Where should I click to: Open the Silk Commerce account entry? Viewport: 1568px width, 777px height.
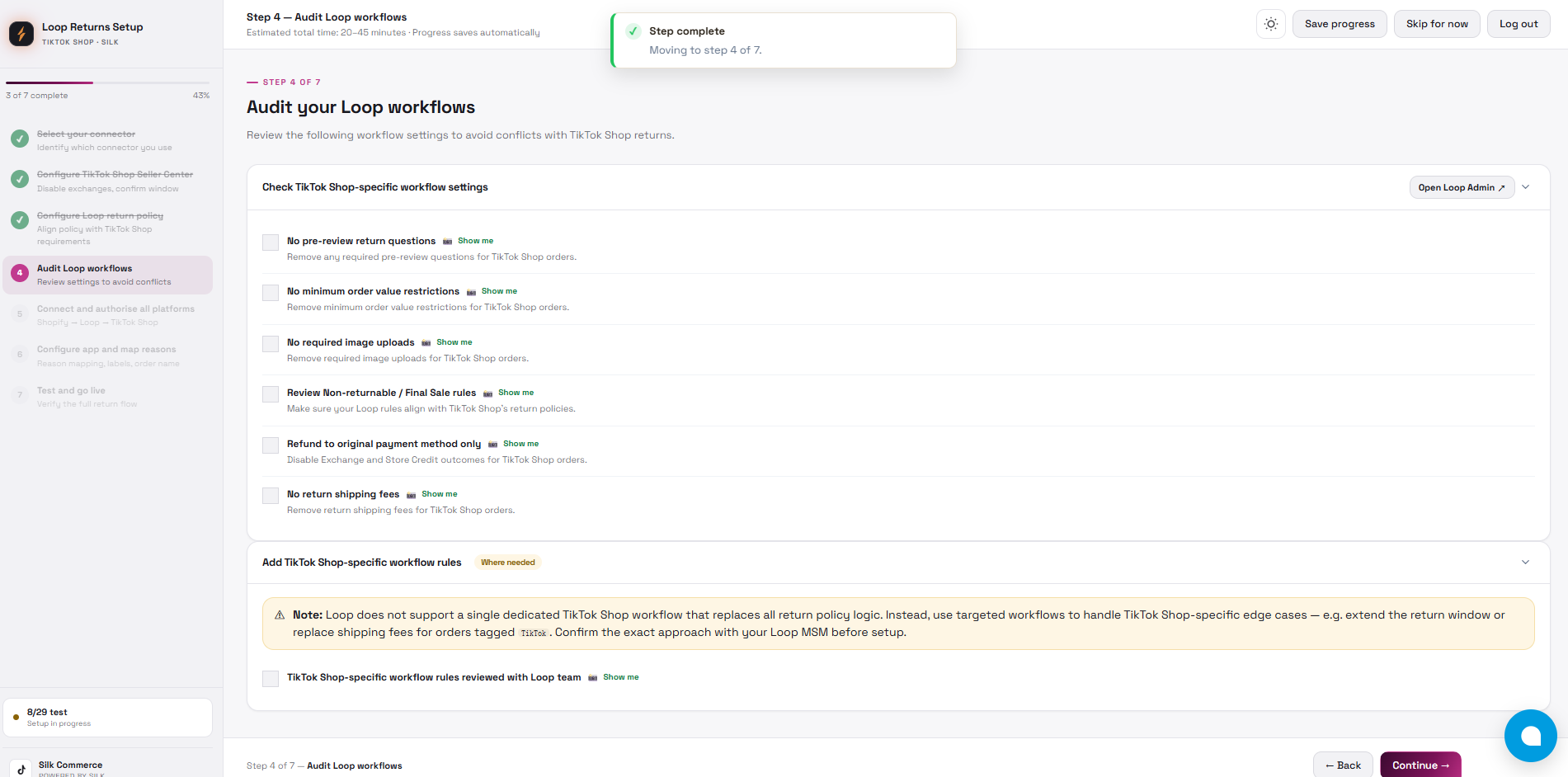click(108, 768)
